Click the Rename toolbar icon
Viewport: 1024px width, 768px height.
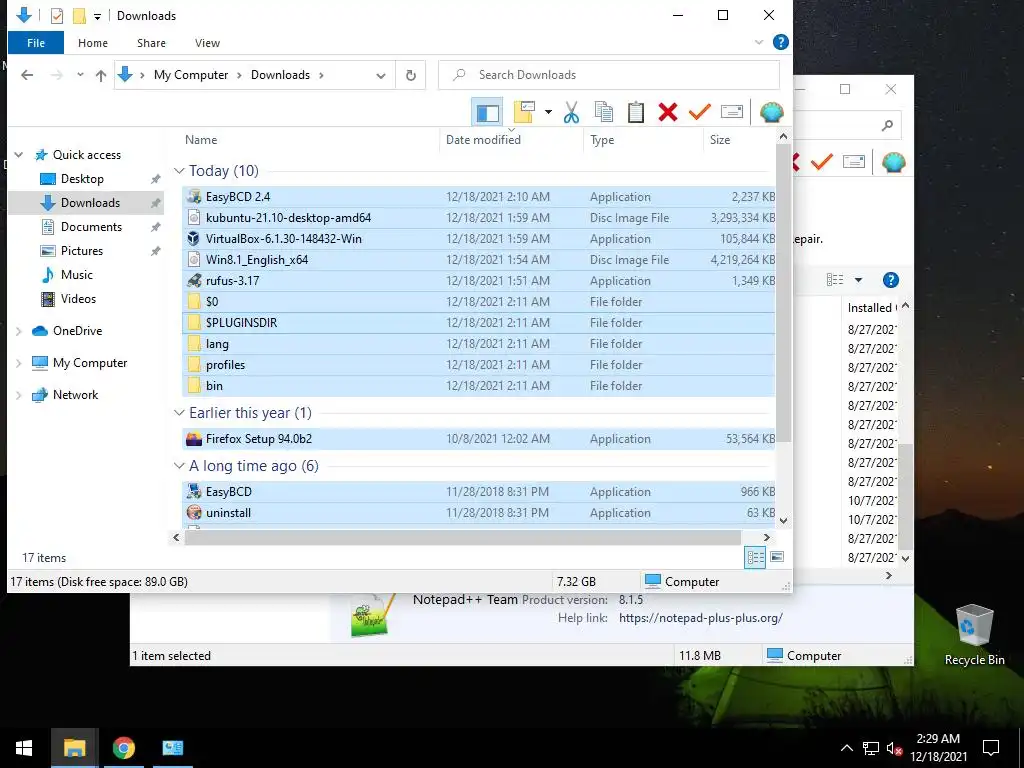[x=731, y=112]
